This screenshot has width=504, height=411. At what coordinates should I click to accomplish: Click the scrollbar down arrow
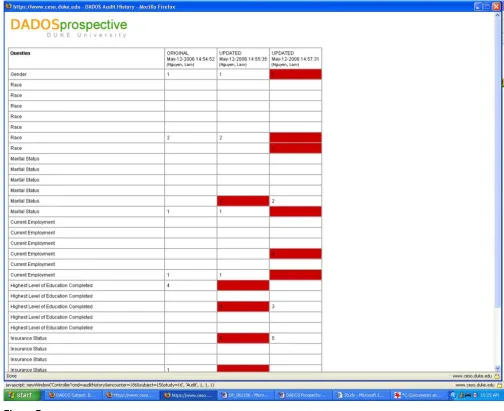tap(497, 368)
